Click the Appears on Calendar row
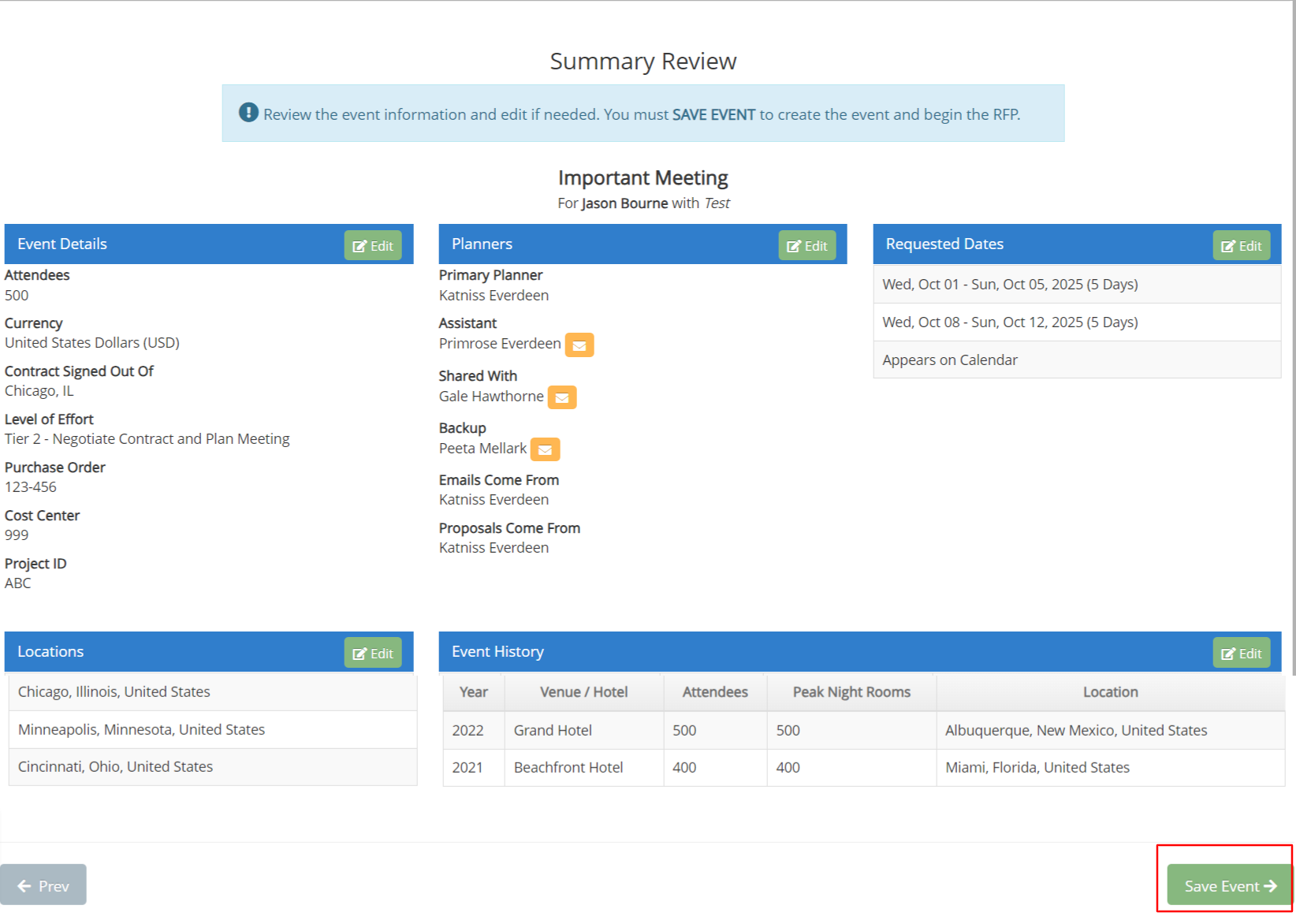This screenshot has height=924, width=1296. coord(1076,360)
